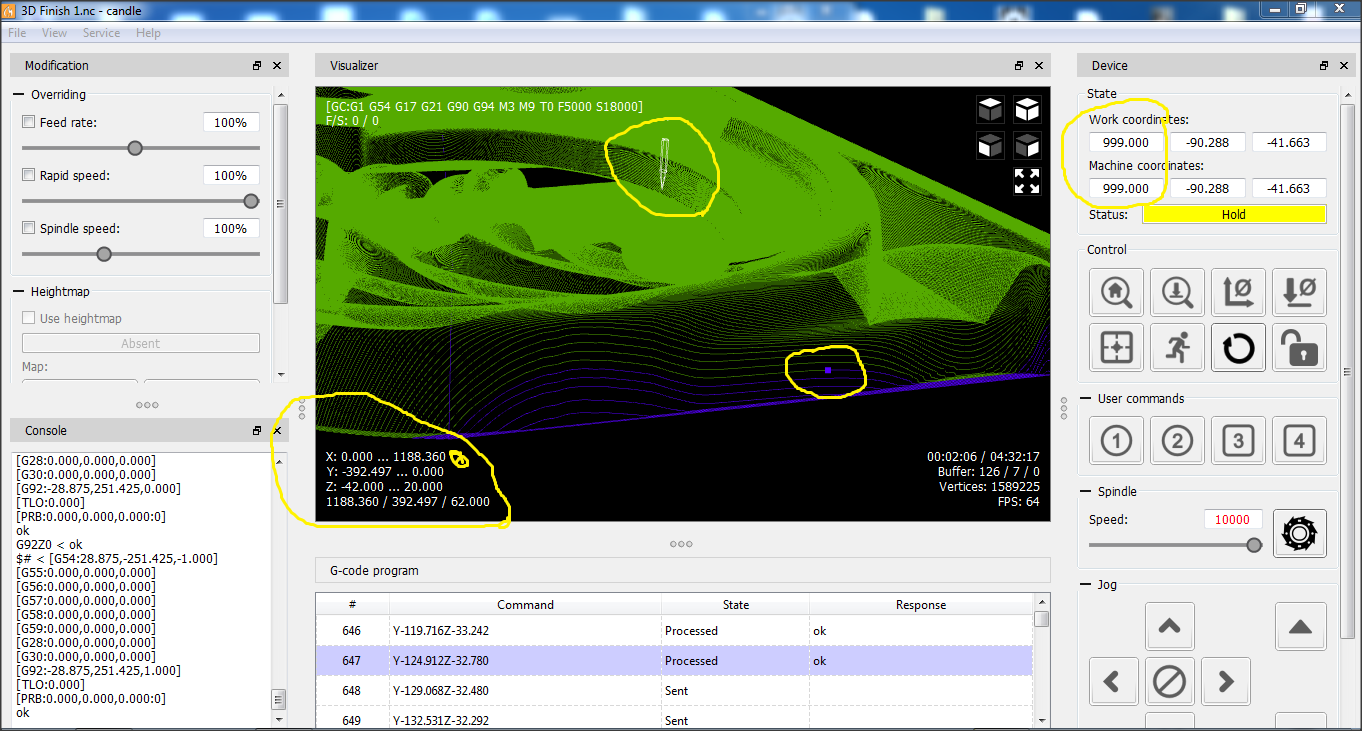Click the running-figure safe position button
Viewport: 1362px width, 731px height.
(x=1177, y=348)
